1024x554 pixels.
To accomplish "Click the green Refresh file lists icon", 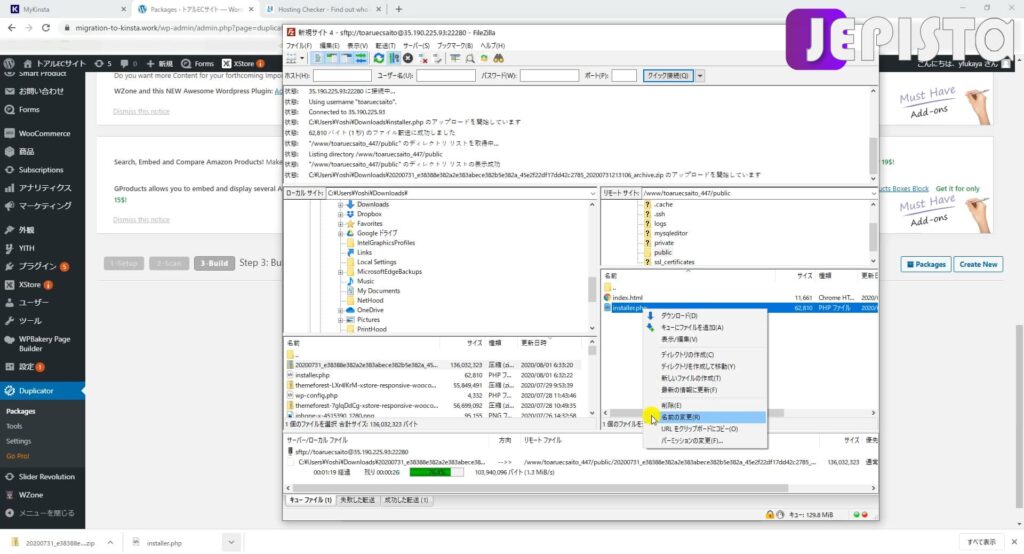I will click(379, 59).
